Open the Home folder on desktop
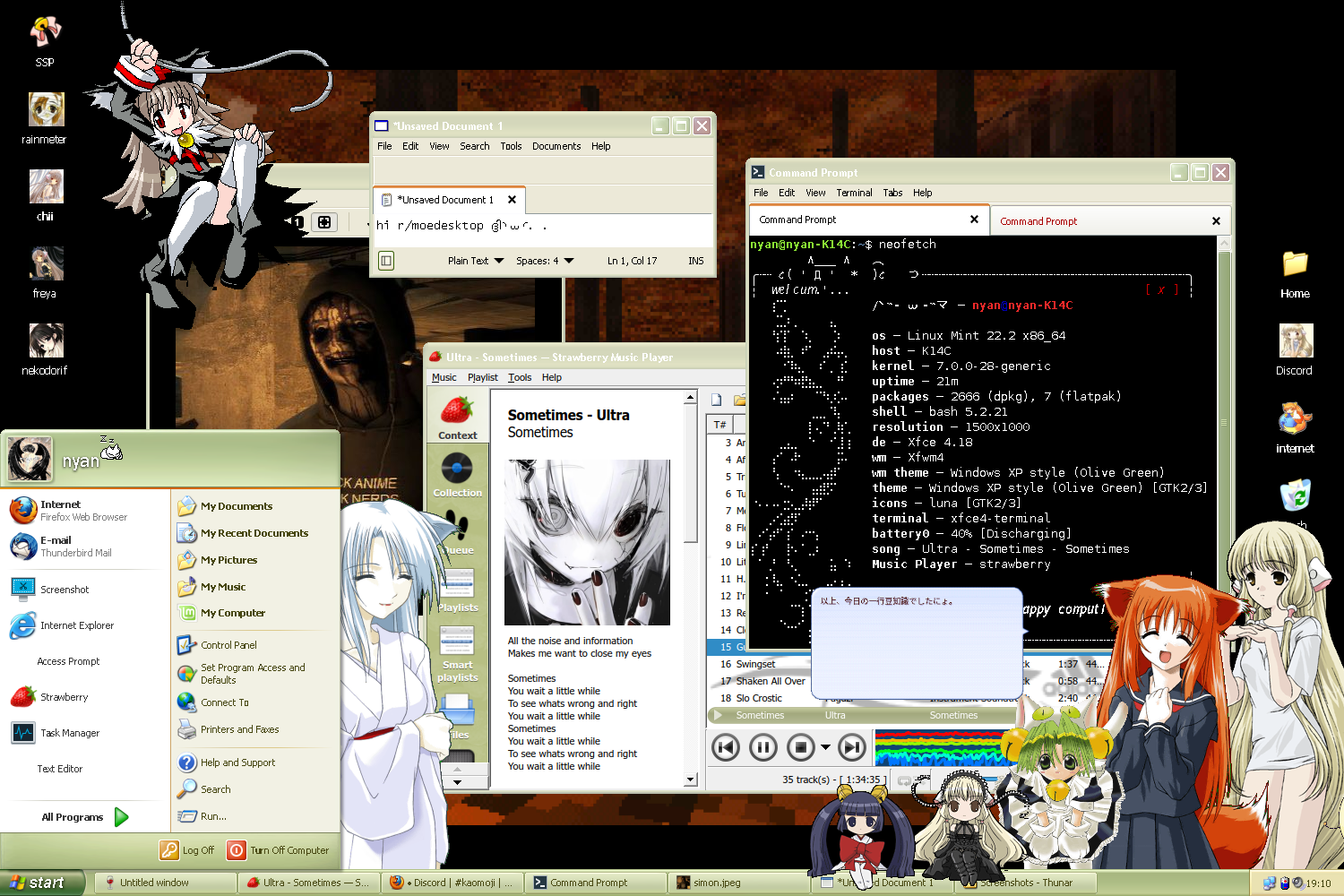1344x896 pixels. coord(1295,273)
